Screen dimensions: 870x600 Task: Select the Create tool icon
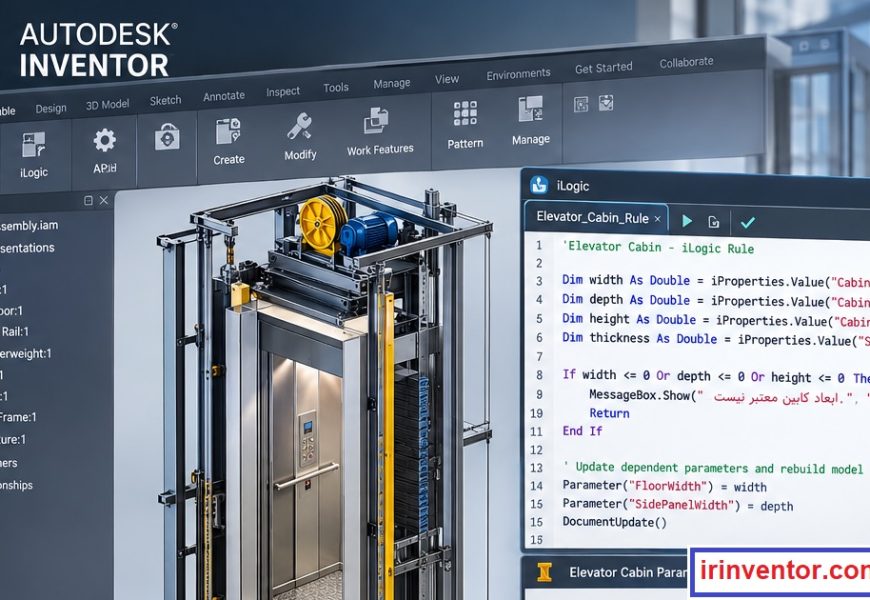point(228,131)
